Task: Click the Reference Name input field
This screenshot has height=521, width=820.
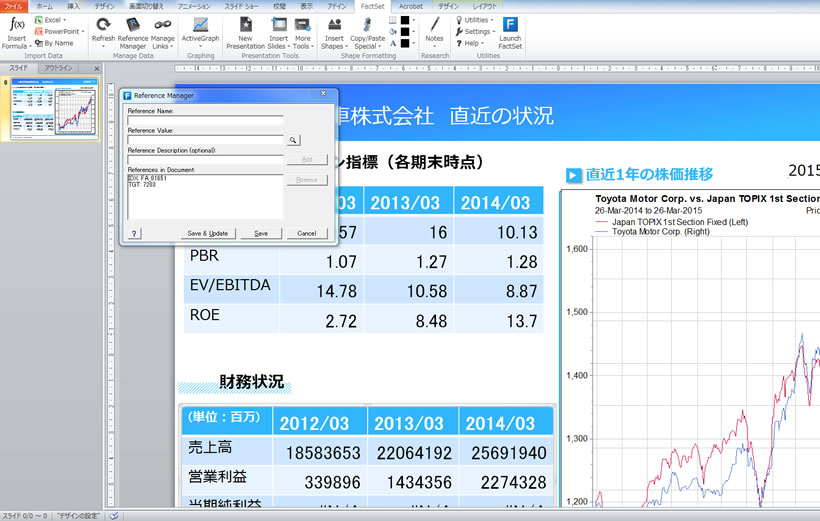Action: [x=205, y=120]
